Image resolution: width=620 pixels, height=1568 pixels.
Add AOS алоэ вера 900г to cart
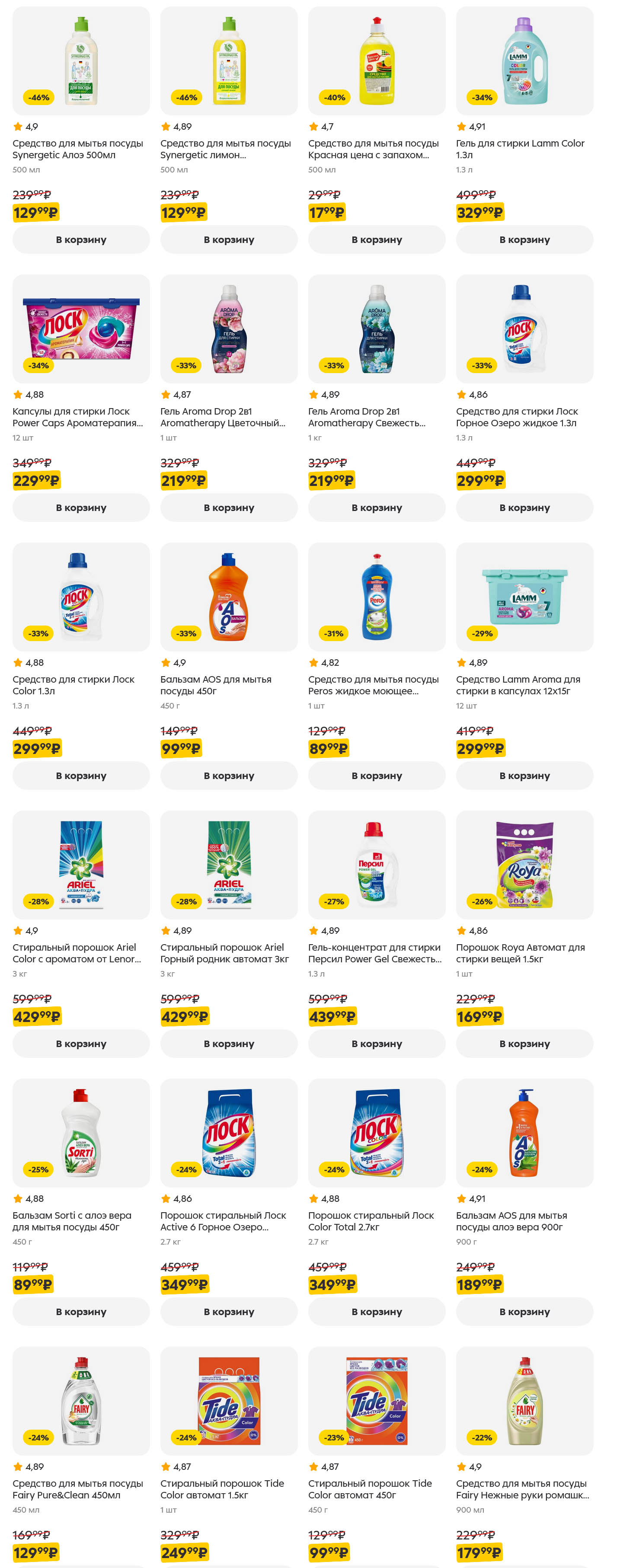coord(524,1311)
